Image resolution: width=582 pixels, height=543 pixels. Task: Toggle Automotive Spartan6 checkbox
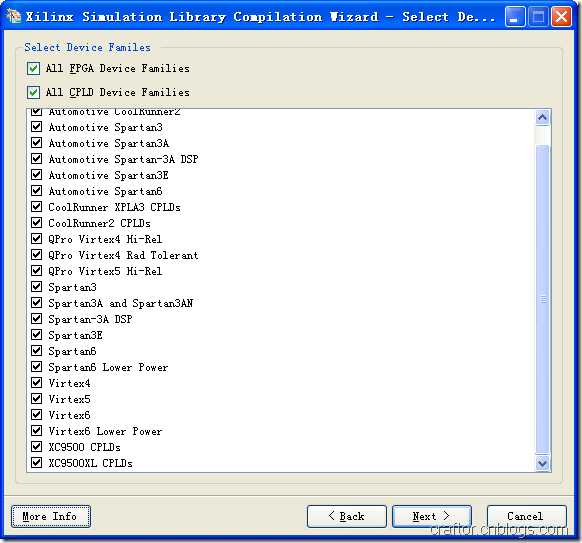[36, 191]
